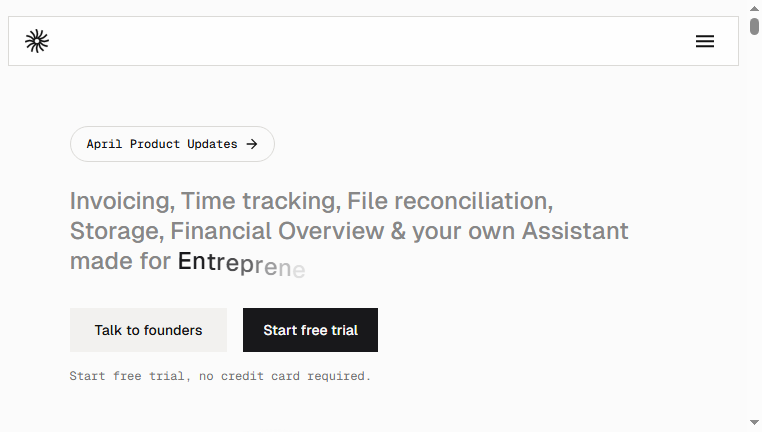Image resolution: width=762 pixels, height=432 pixels.
Task: Click the scrollbar up arrow
Action: (754, 8)
